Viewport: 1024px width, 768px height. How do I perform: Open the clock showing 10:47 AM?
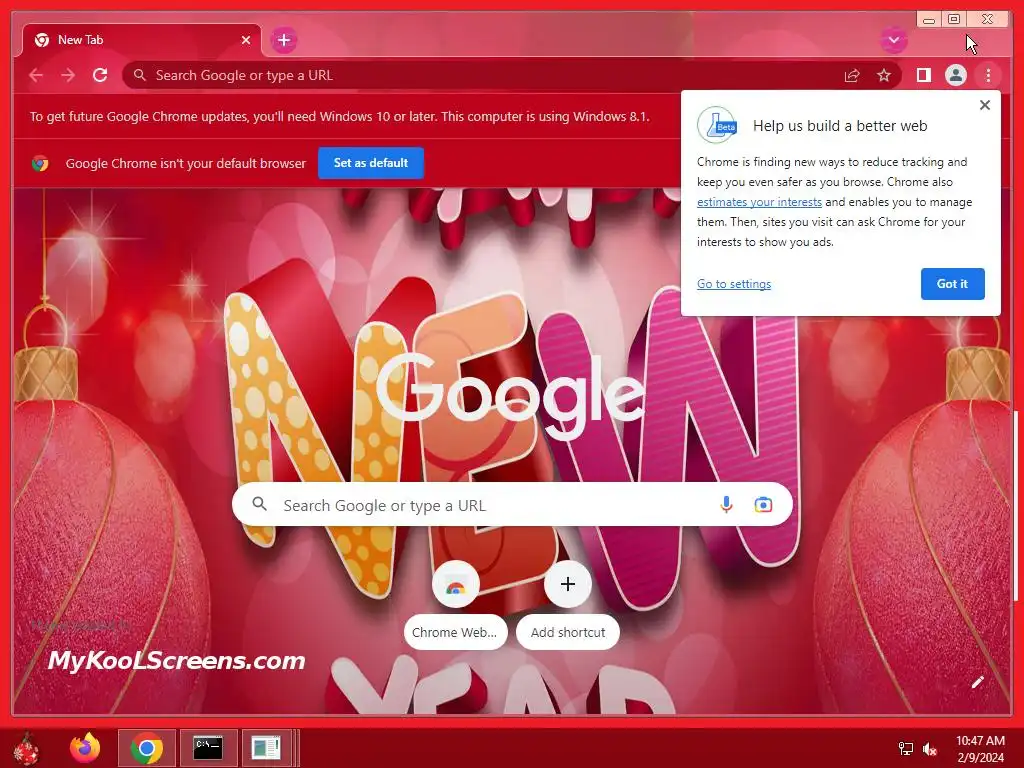(980, 749)
